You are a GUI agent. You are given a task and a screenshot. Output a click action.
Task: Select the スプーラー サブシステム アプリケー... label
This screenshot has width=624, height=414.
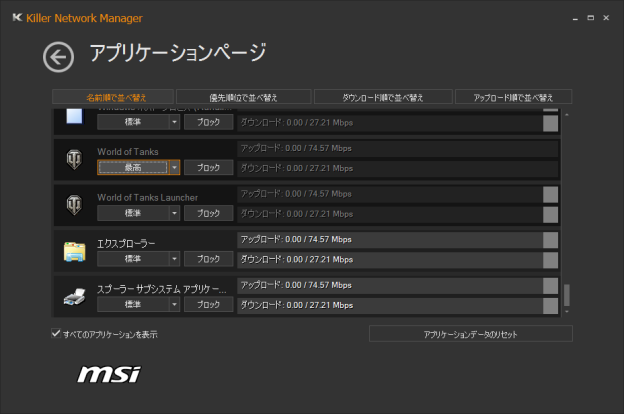(x=162, y=289)
